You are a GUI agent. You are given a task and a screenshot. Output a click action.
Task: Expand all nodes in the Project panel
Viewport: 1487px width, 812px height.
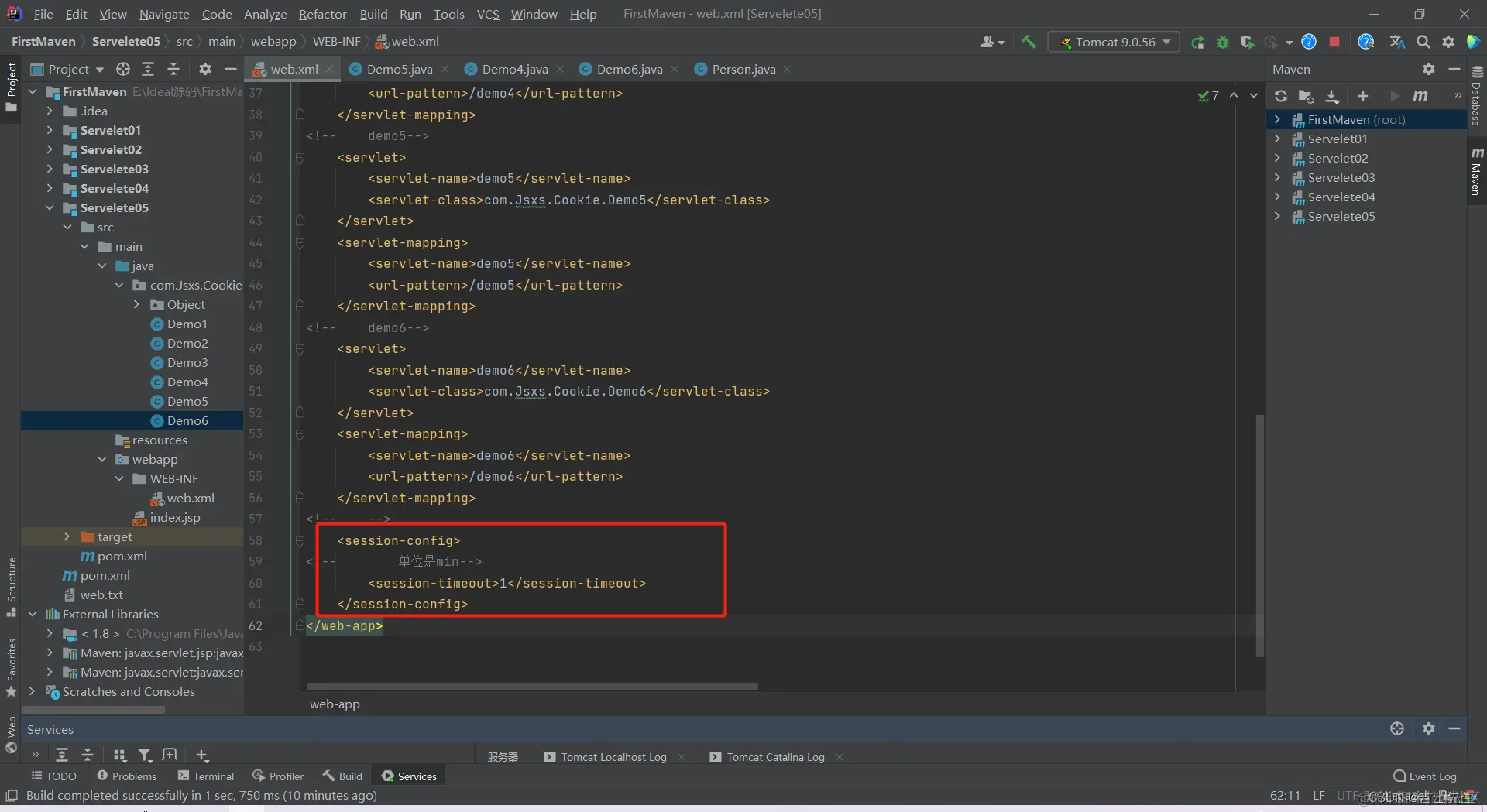(148, 69)
